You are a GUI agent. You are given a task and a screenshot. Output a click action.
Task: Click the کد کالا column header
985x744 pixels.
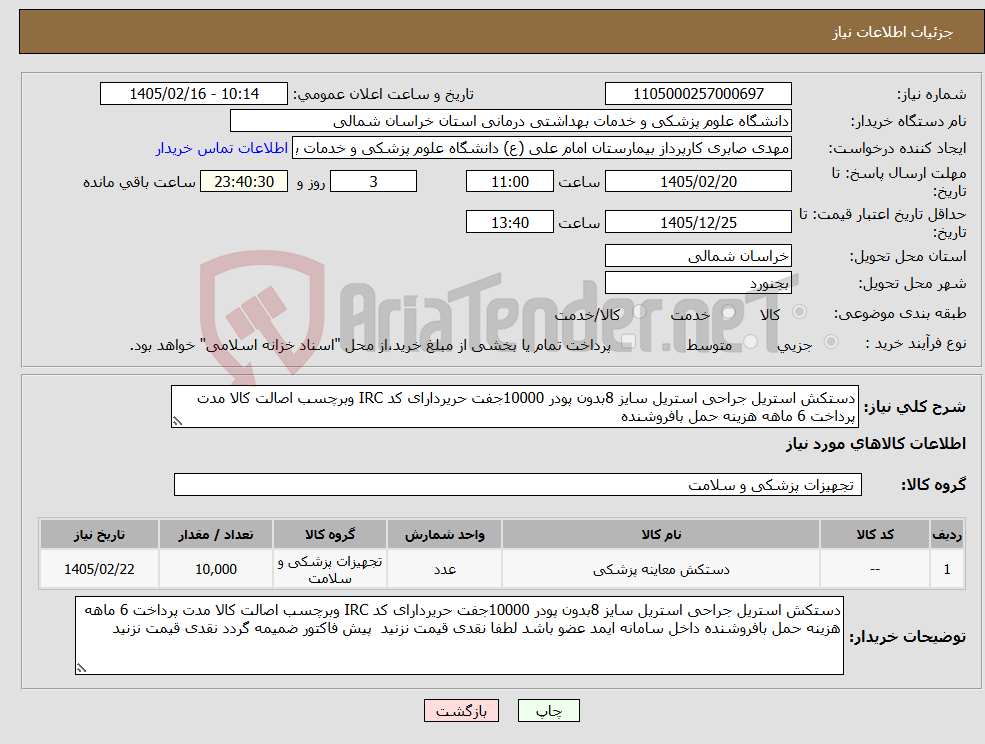[875, 534]
